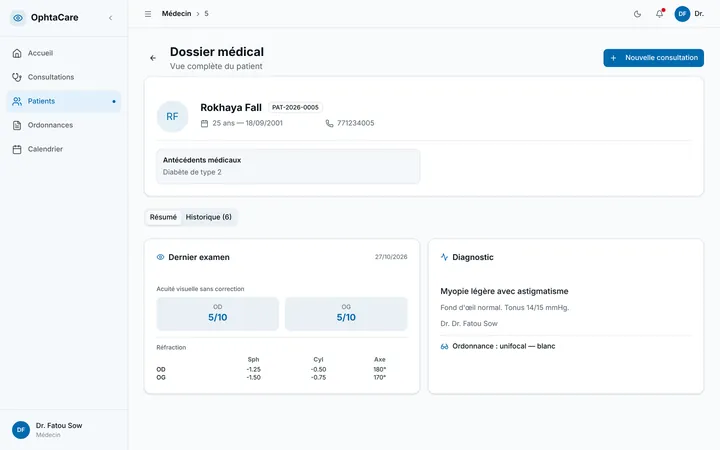Image resolution: width=720 pixels, height=450 pixels.
Task: Click the exam date 27/10/2026
Action: coord(391,257)
